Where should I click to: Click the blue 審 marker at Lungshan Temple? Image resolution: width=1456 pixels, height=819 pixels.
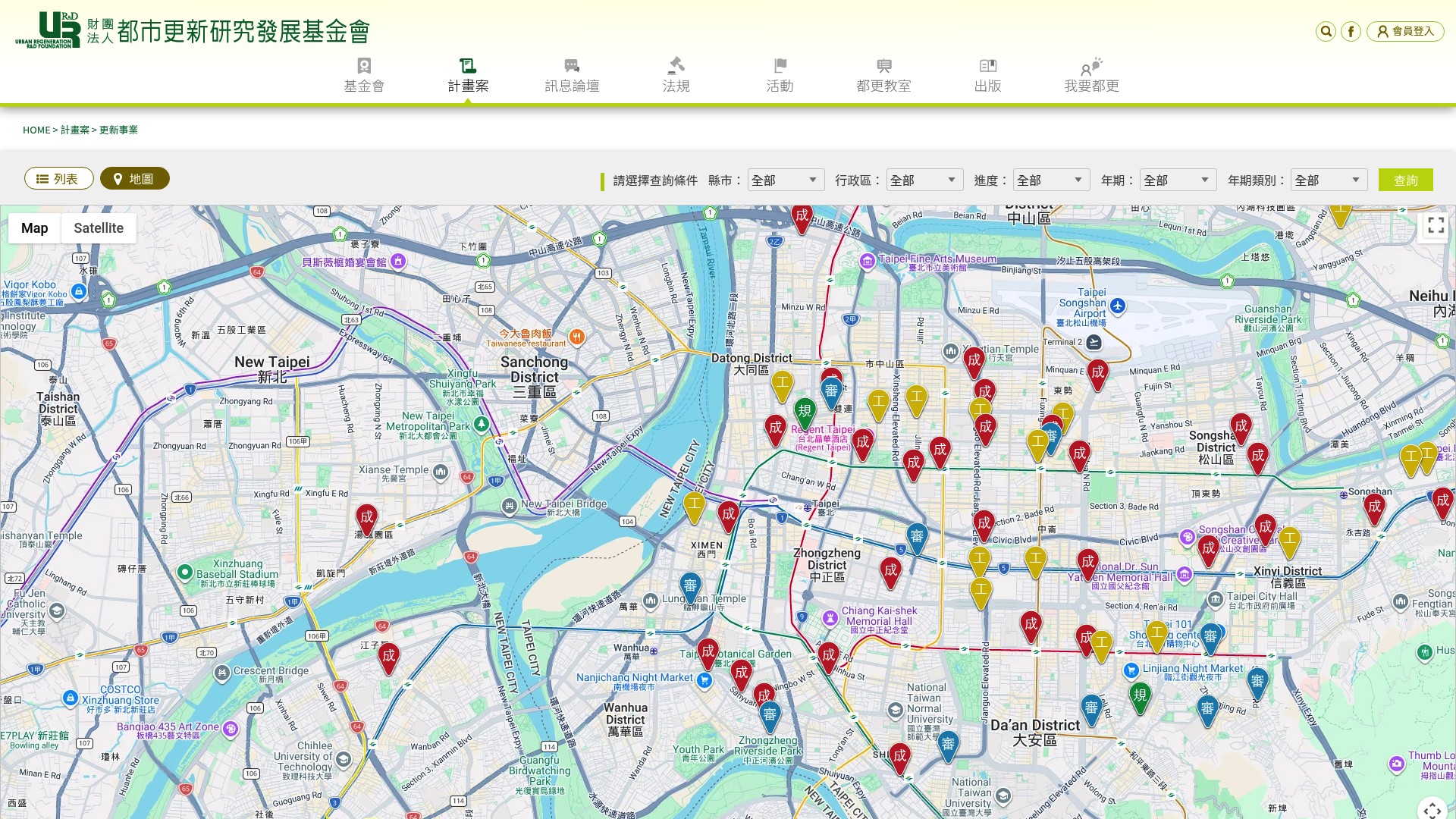tap(690, 588)
